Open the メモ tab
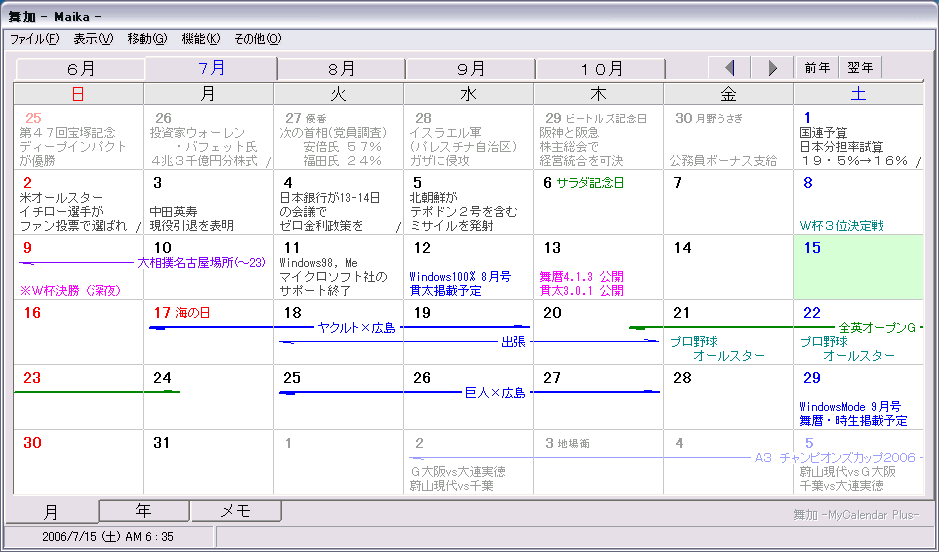The height and width of the screenshot is (552, 939). [235, 511]
